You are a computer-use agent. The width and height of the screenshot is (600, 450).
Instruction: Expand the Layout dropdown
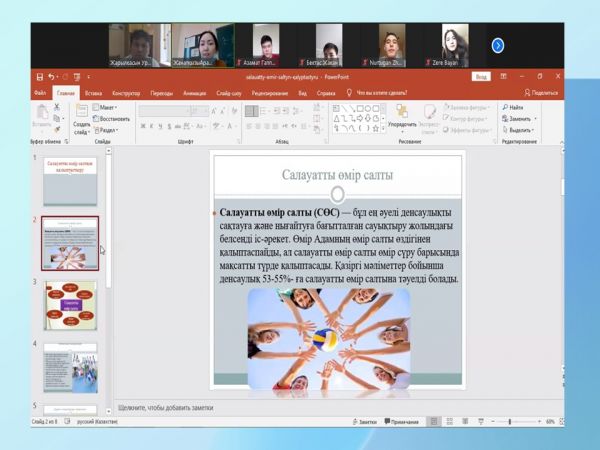[x=107, y=107]
